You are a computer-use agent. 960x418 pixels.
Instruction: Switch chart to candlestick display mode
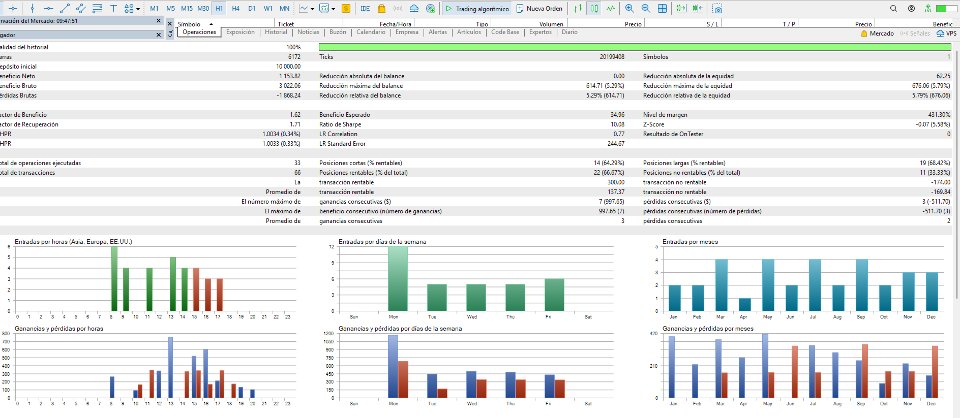point(594,9)
